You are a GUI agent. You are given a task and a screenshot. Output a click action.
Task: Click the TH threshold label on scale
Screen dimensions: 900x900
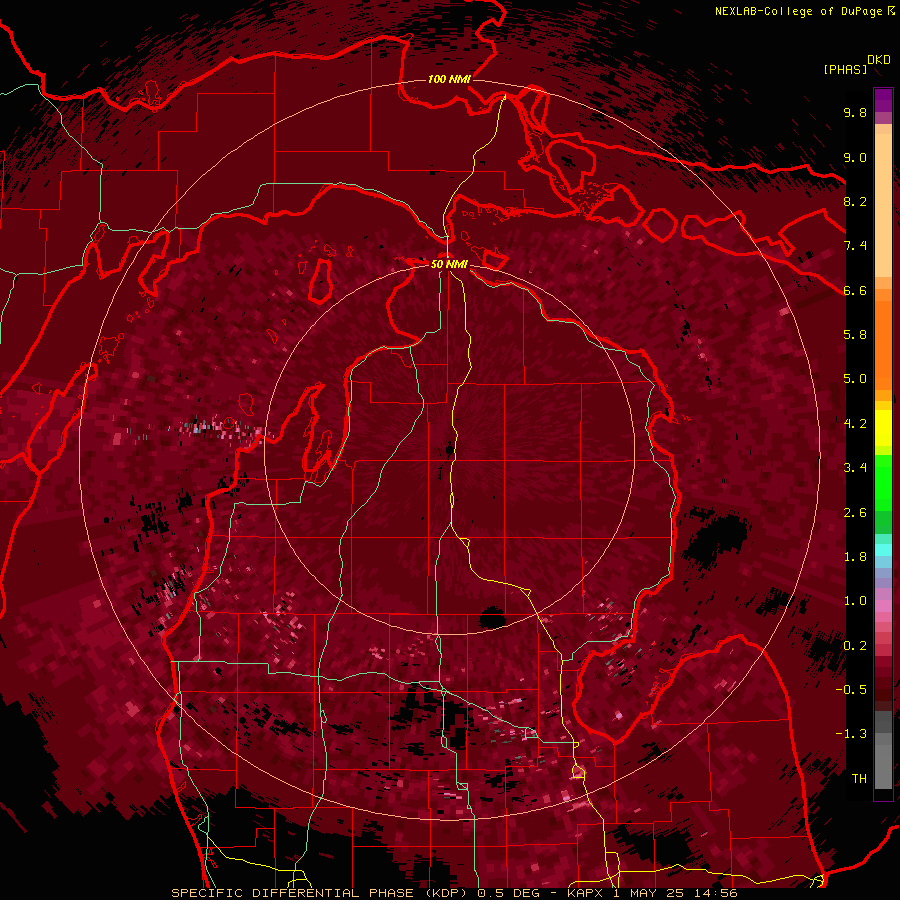click(x=859, y=779)
